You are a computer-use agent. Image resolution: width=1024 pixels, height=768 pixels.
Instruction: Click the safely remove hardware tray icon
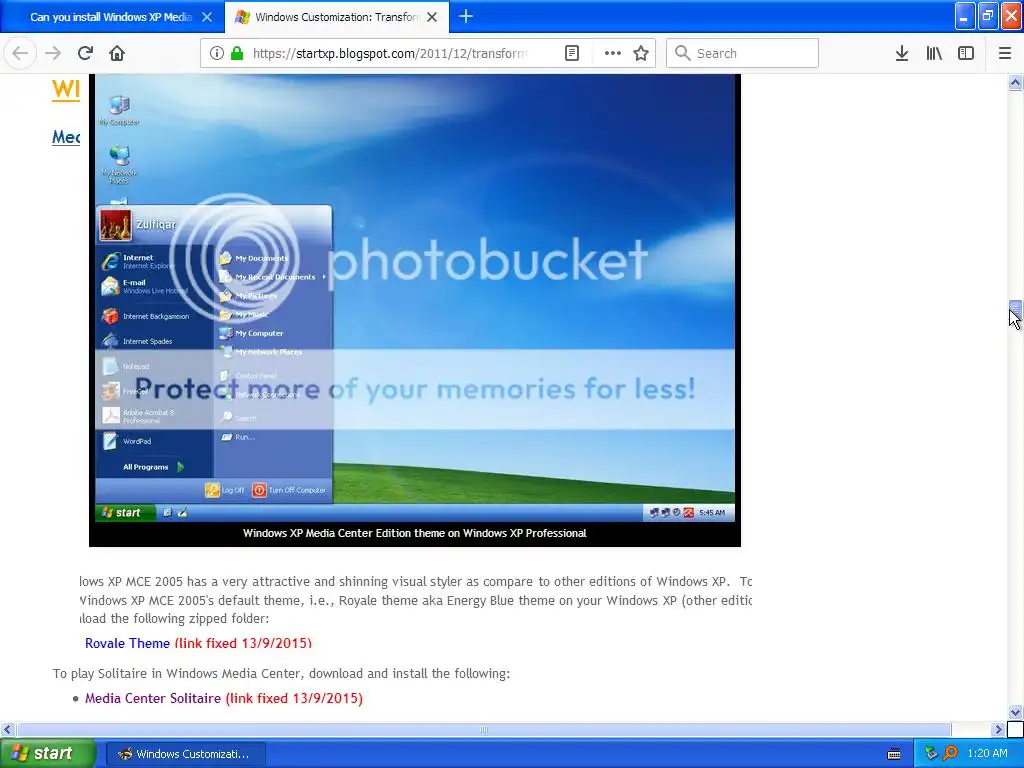tap(931, 754)
